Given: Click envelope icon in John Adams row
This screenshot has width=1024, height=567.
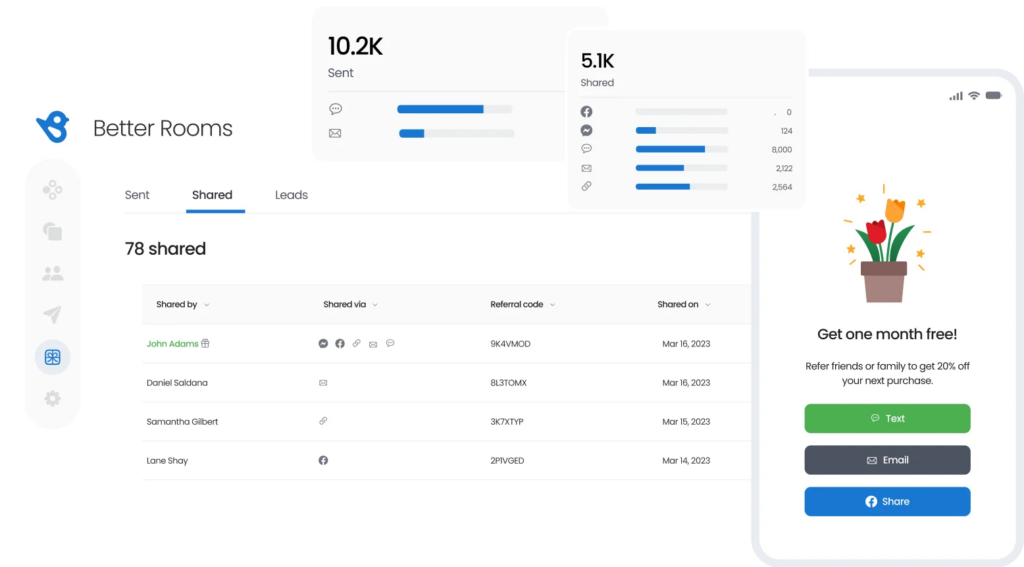Looking at the screenshot, I should click(x=373, y=344).
